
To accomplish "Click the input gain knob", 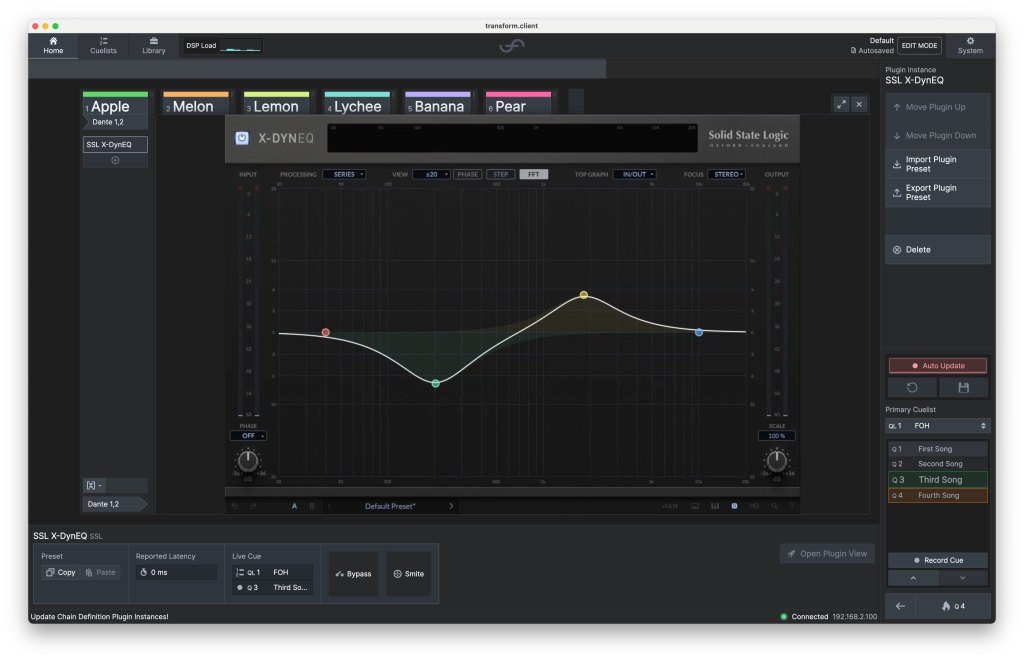I will tap(248, 460).
